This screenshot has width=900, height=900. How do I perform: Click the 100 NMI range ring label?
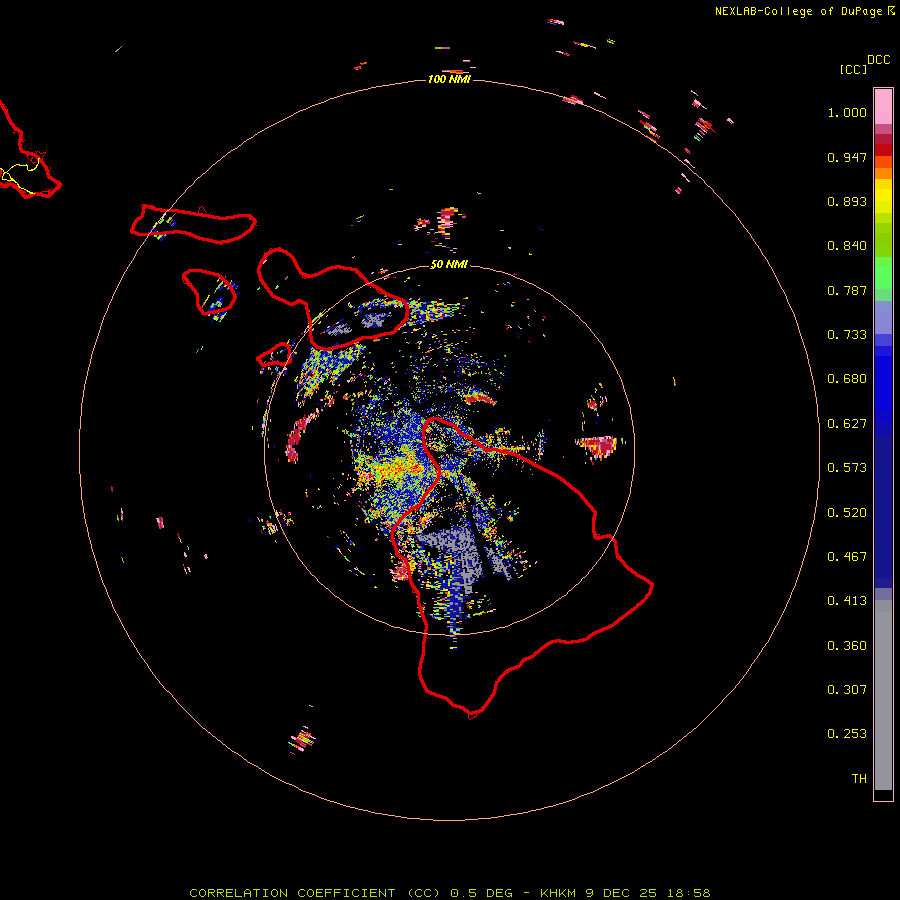tap(449, 79)
